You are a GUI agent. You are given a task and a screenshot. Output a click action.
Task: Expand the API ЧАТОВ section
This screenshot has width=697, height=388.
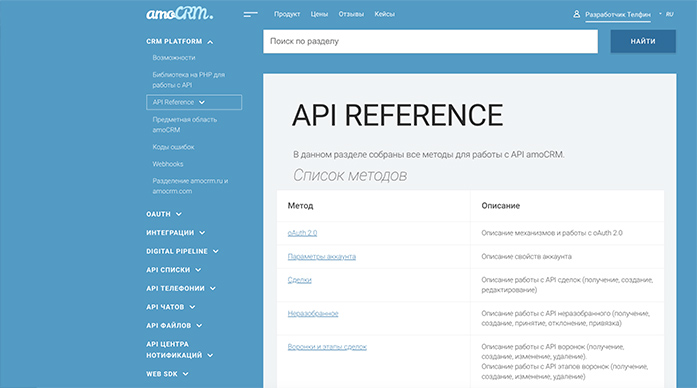(171, 307)
